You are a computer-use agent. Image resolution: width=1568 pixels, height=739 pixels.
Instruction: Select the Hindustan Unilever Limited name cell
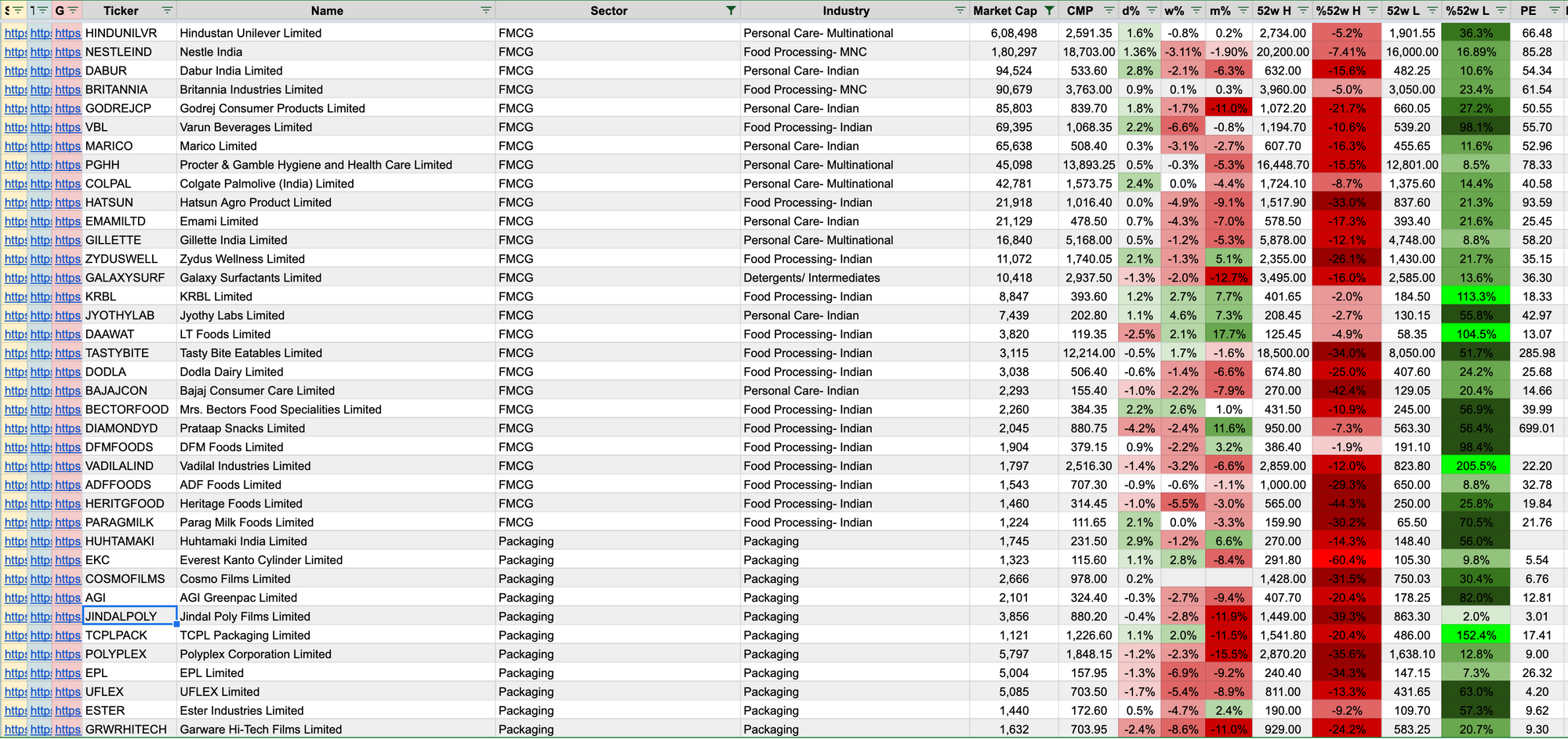[336, 33]
